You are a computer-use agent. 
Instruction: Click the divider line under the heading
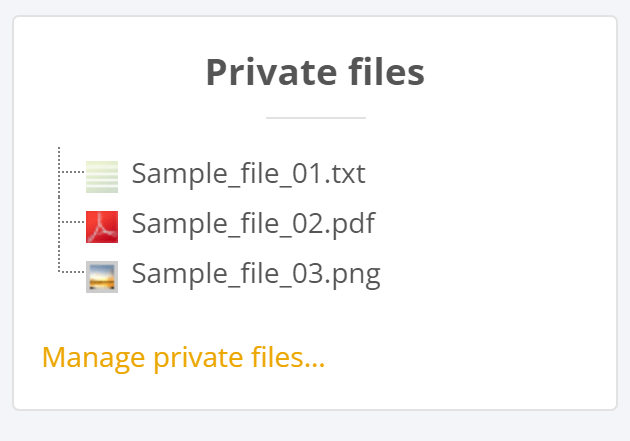click(x=315, y=118)
